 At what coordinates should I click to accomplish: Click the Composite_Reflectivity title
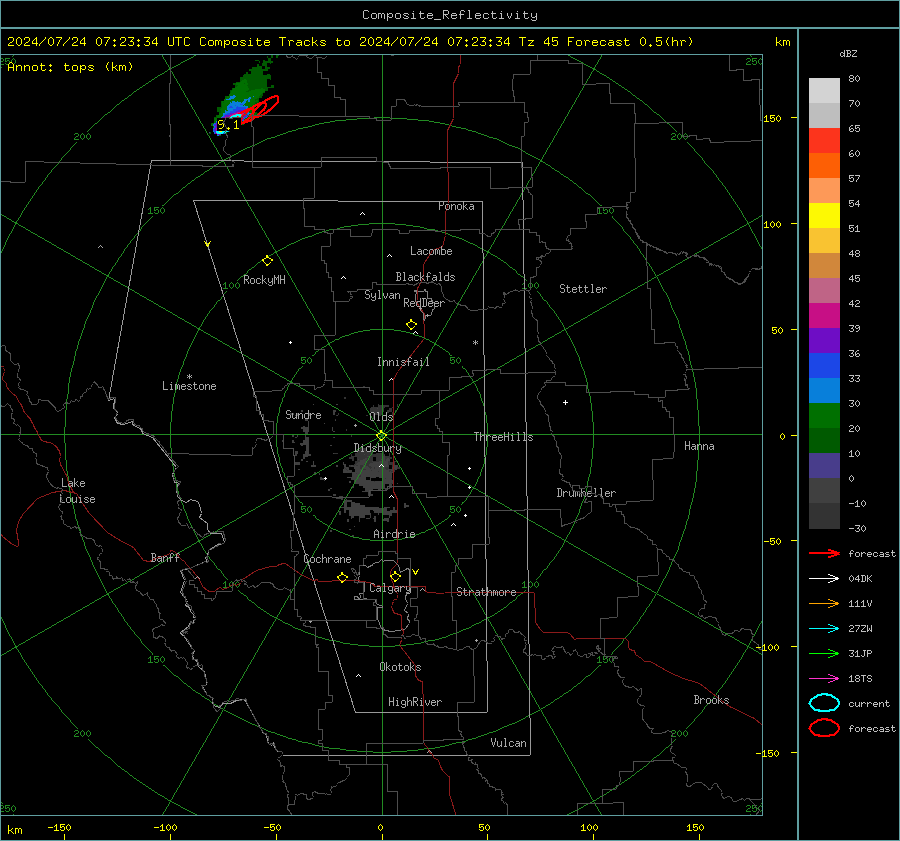(449, 15)
